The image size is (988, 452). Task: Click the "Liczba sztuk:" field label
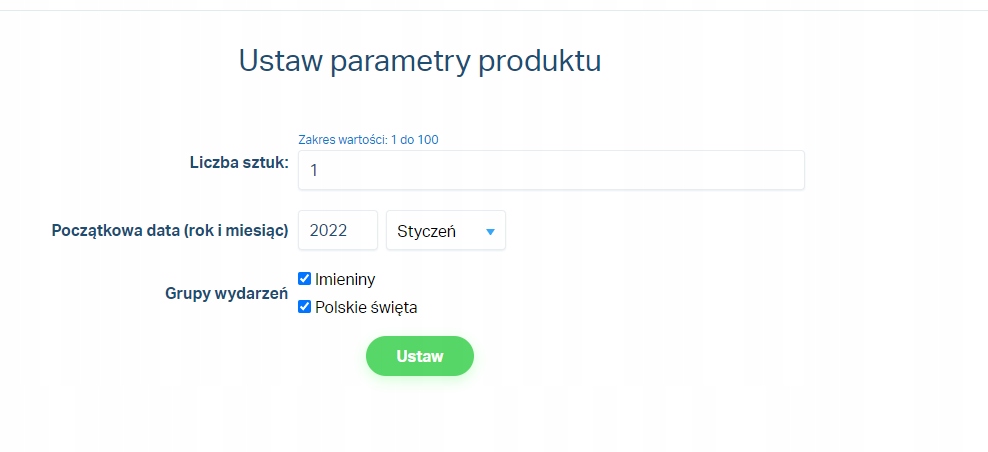(x=239, y=162)
